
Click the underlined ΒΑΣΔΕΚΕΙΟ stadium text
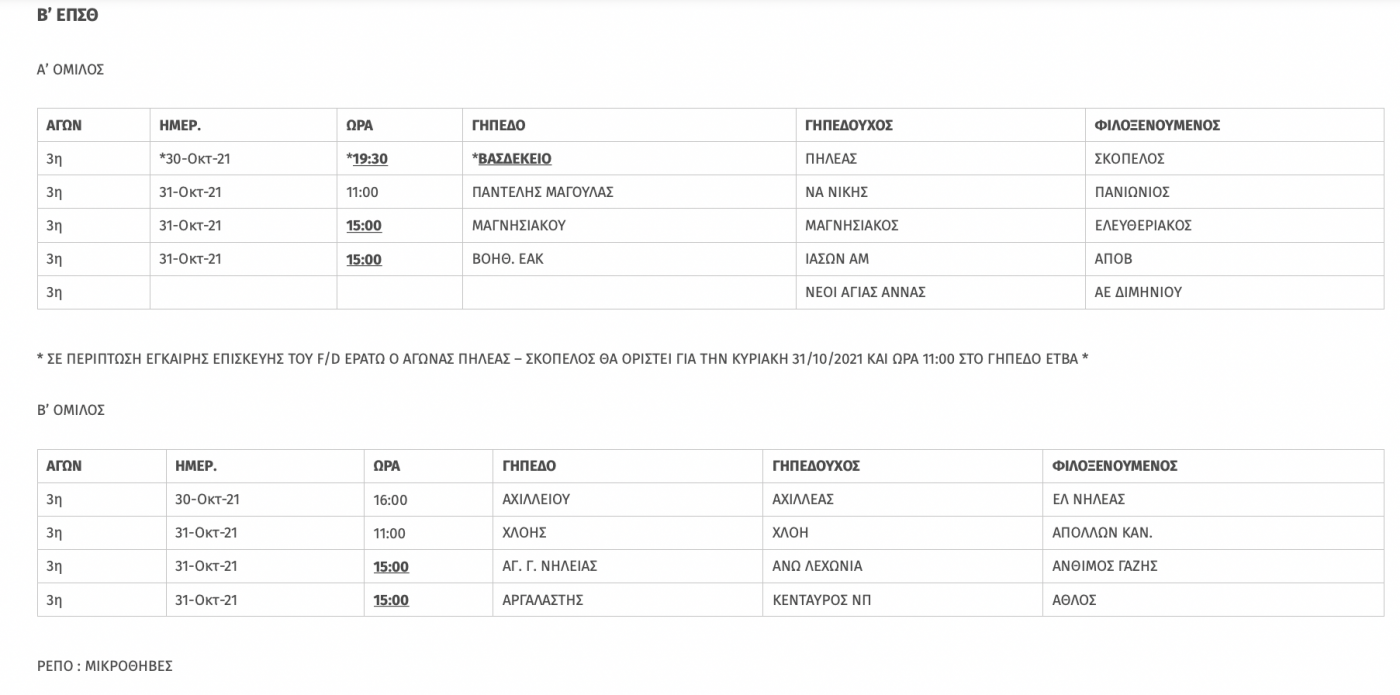point(515,158)
